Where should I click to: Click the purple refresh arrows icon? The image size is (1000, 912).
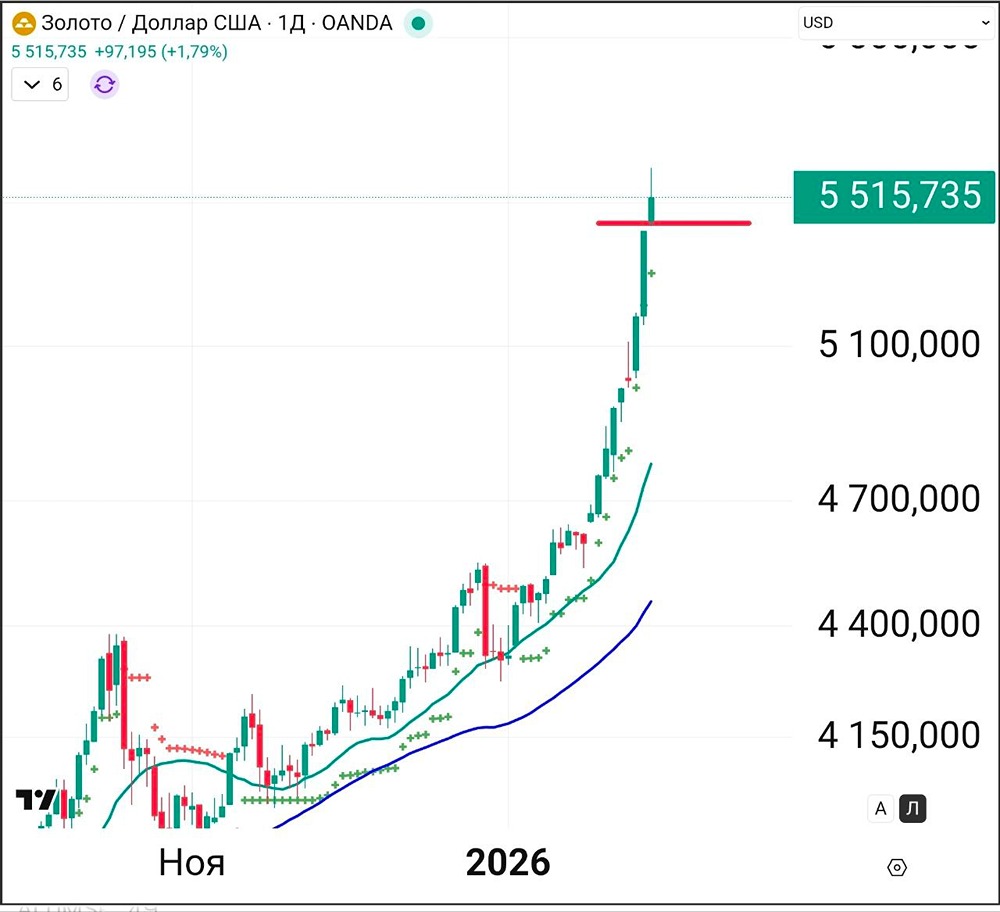tap(105, 84)
